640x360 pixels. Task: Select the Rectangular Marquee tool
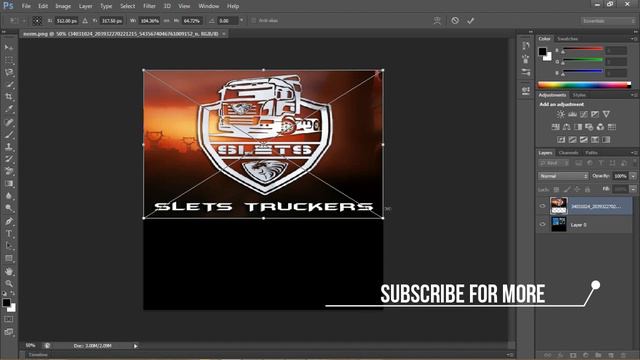click(9, 60)
